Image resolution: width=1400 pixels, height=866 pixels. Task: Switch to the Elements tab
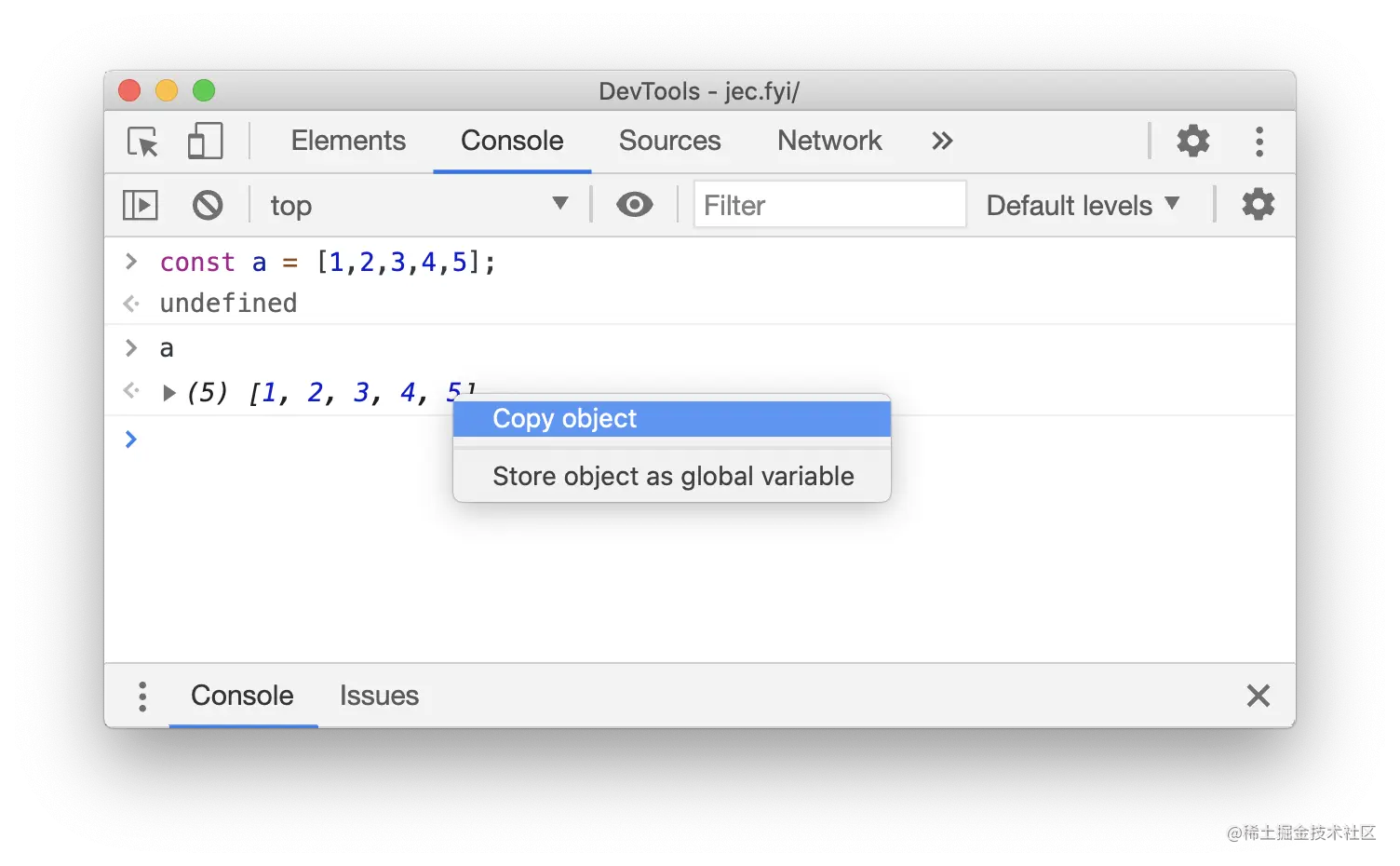click(348, 141)
